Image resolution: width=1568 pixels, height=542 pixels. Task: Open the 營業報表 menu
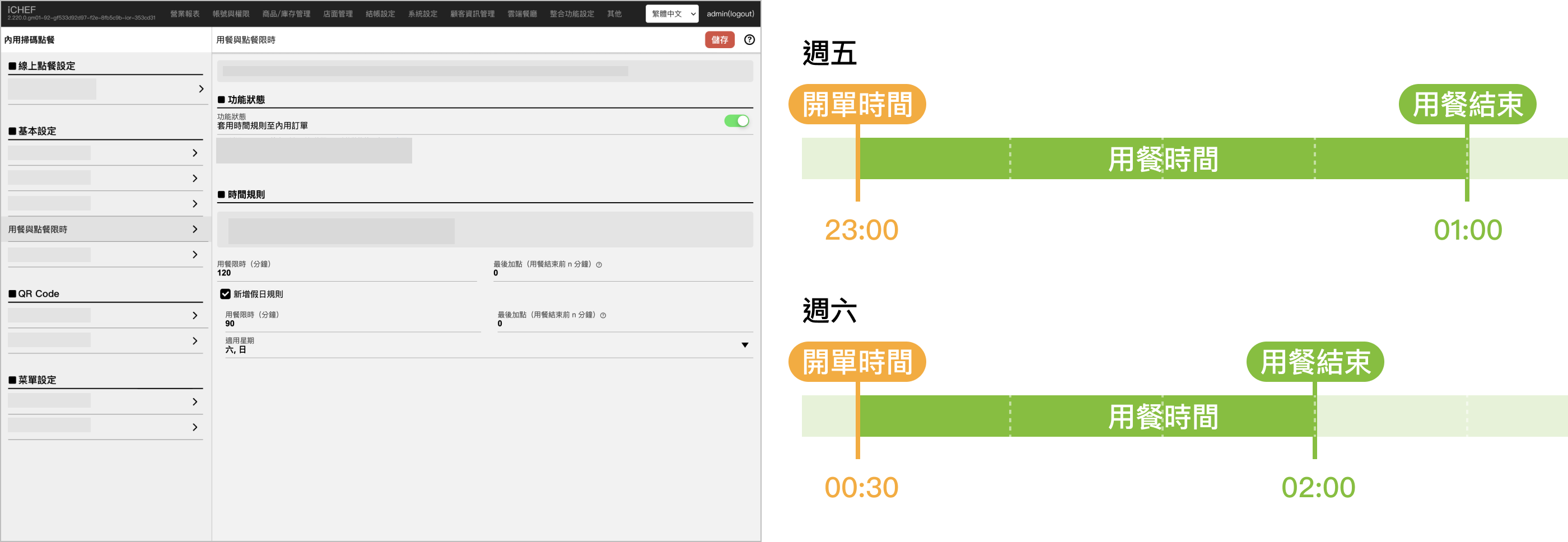click(184, 13)
